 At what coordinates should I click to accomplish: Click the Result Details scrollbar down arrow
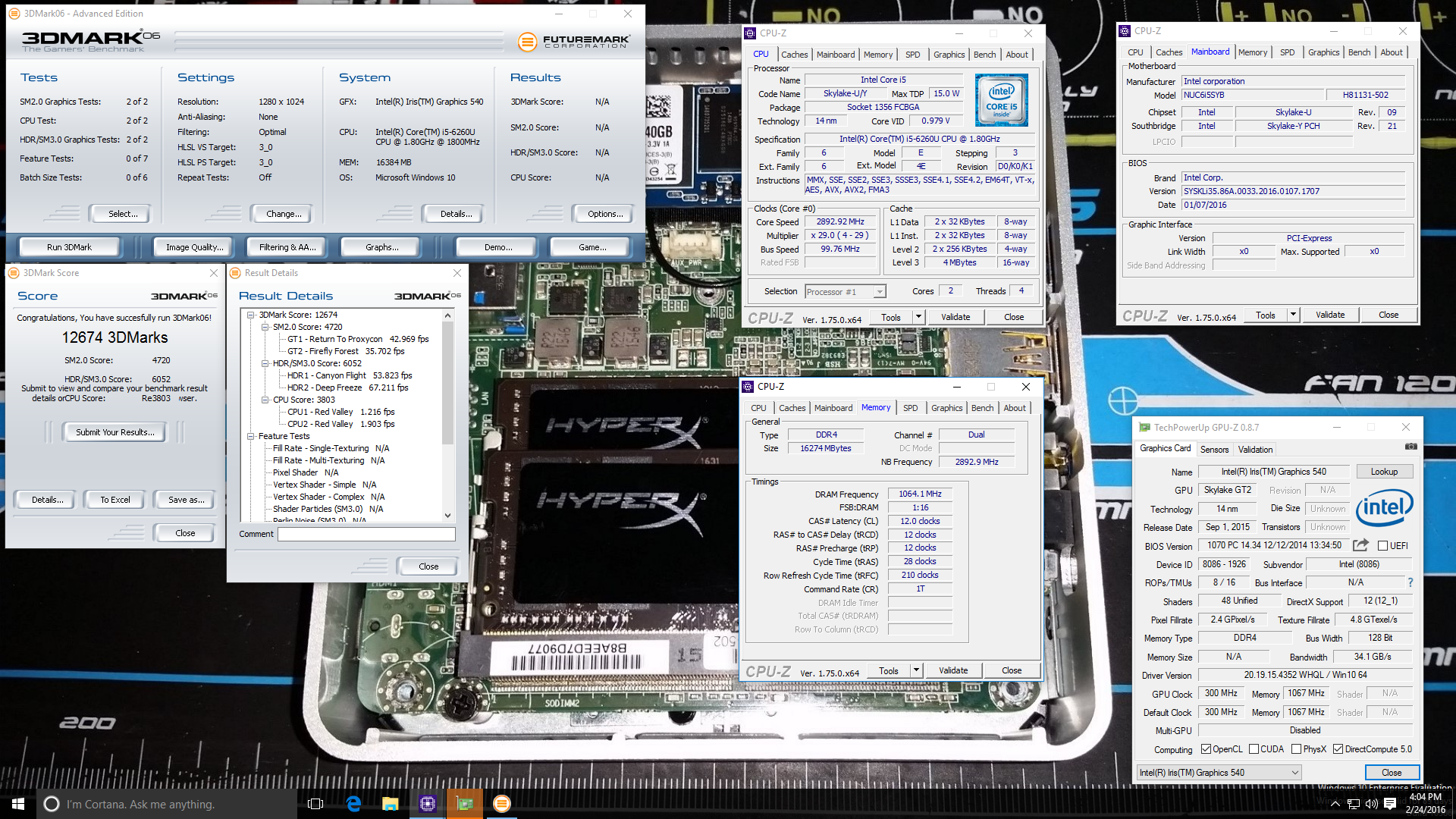pos(447,516)
